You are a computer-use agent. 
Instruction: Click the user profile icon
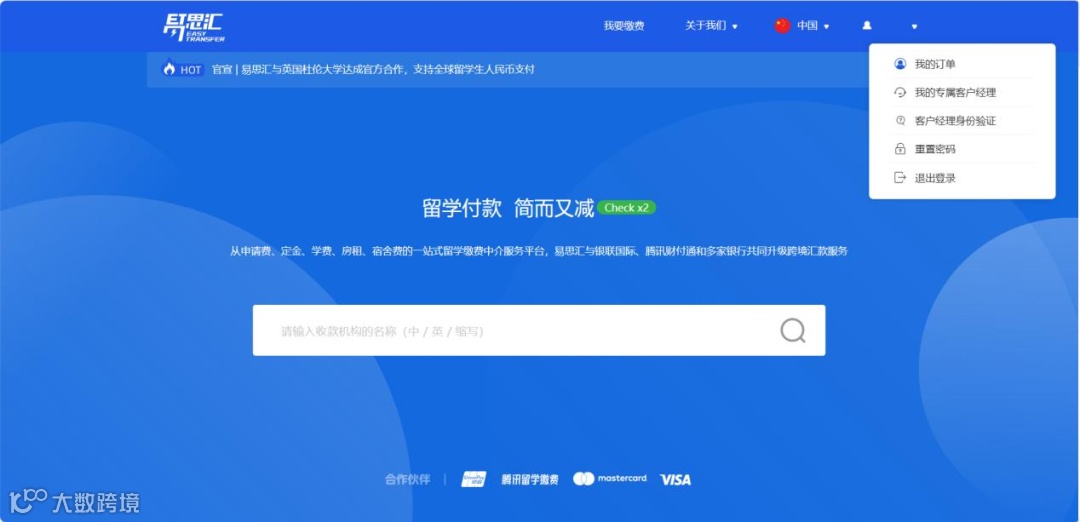point(867,25)
